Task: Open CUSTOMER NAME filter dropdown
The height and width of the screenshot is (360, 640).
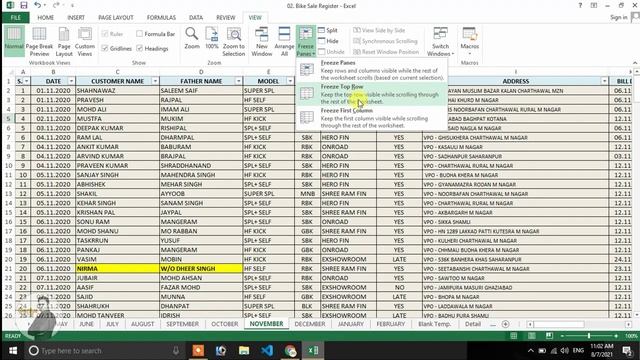Action: click(x=155, y=81)
